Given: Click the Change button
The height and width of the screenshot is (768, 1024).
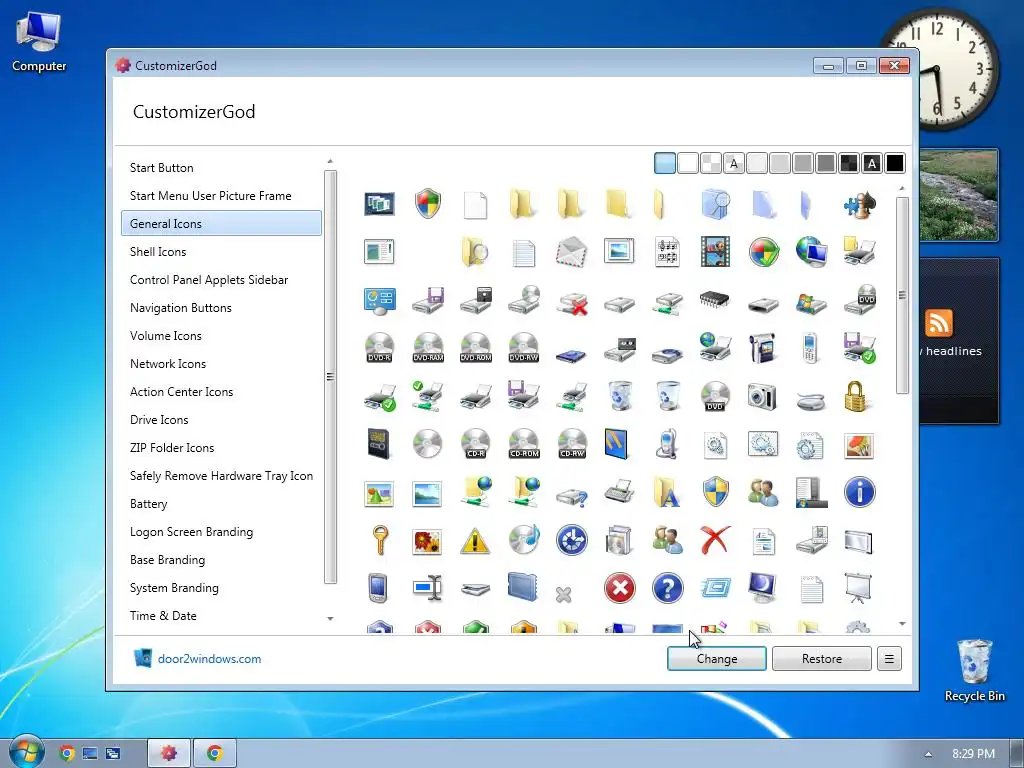Looking at the screenshot, I should pyautogui.click(x=716, y=659).
